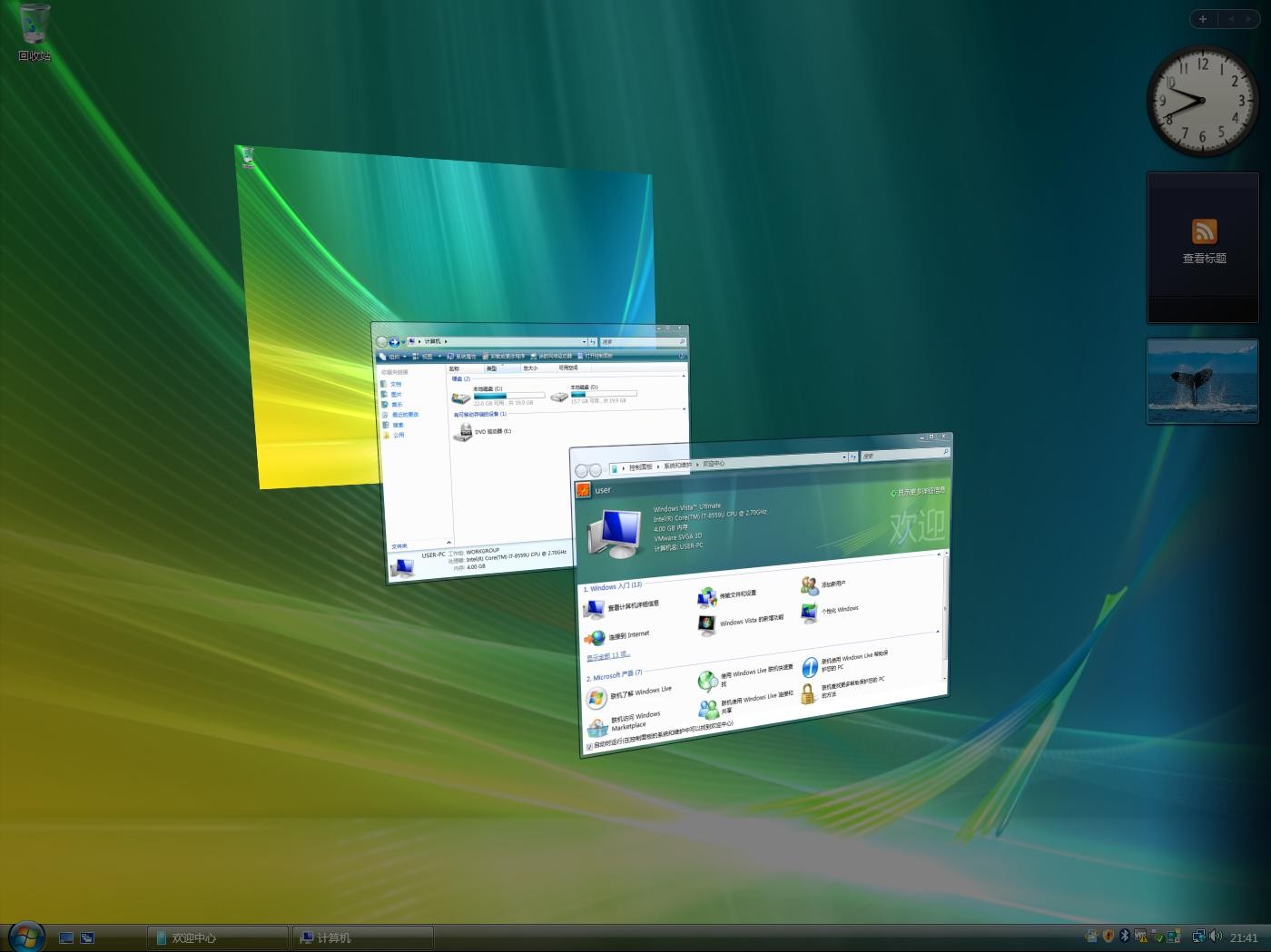Viewport: 1271px width, 952px height.
Task: Click the security shield icon in system tray
Action: [1108, 936]
